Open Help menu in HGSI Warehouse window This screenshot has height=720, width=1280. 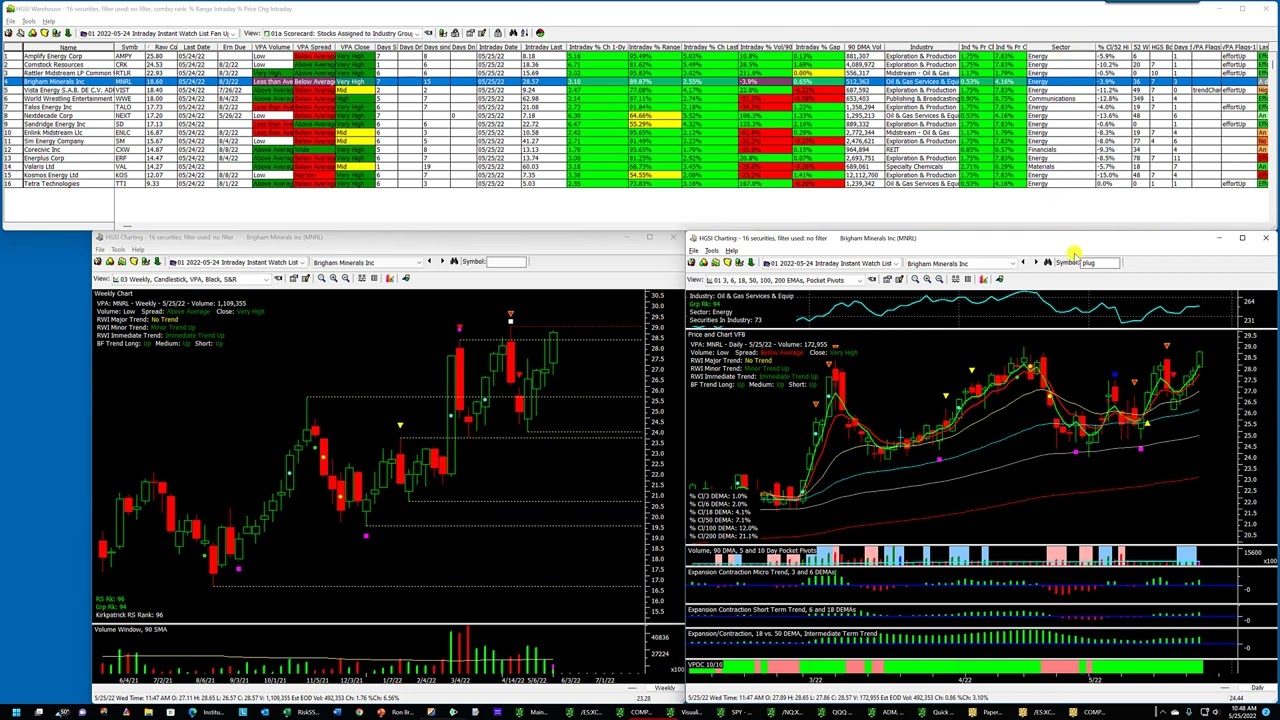coord(48,21)
